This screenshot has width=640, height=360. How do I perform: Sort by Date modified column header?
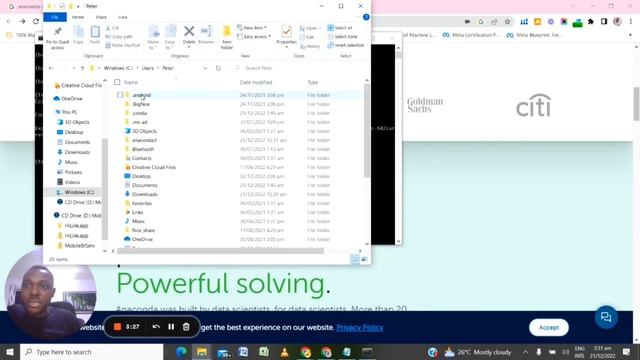pos(256,82)
